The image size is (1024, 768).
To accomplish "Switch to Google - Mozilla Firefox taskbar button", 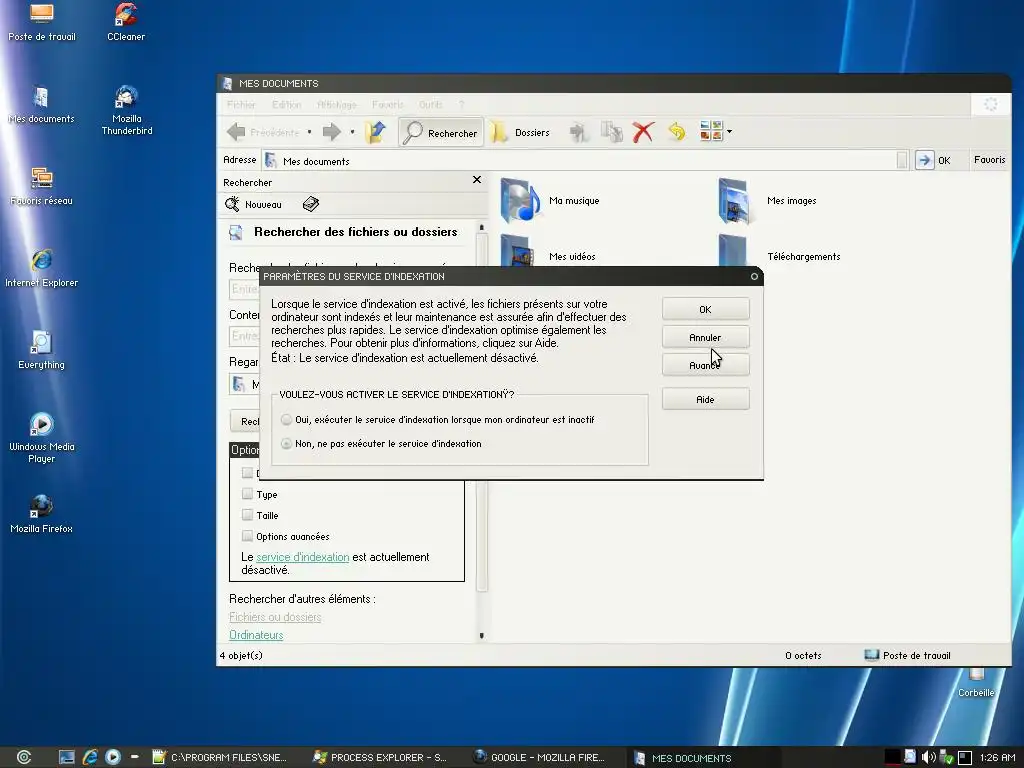I will click(x=539, y=758).
